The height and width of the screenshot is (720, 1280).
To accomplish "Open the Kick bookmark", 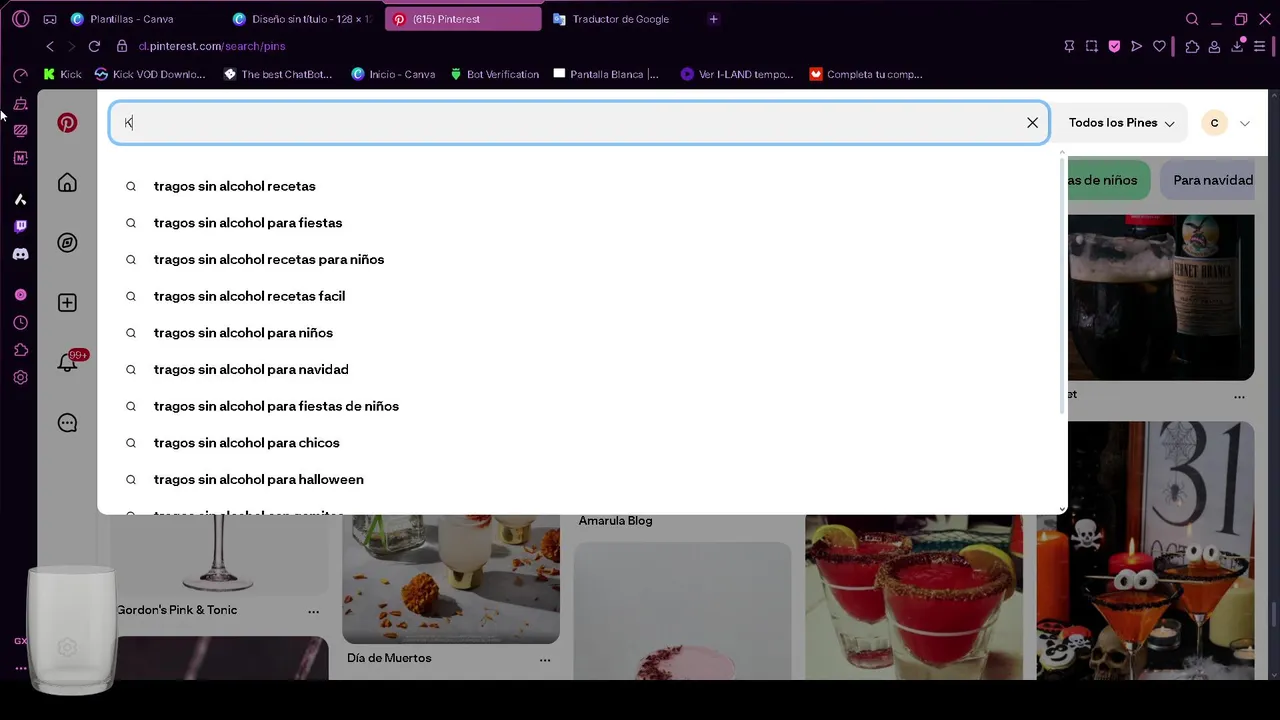I will [62, 74].
